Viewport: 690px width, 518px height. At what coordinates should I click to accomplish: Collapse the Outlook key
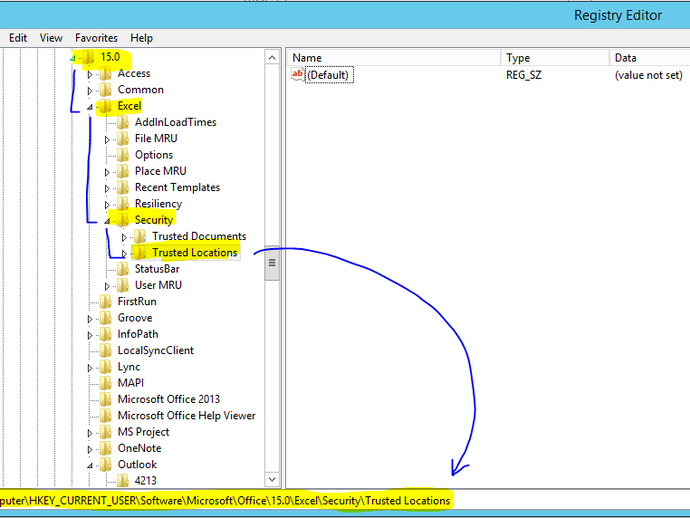90,466
